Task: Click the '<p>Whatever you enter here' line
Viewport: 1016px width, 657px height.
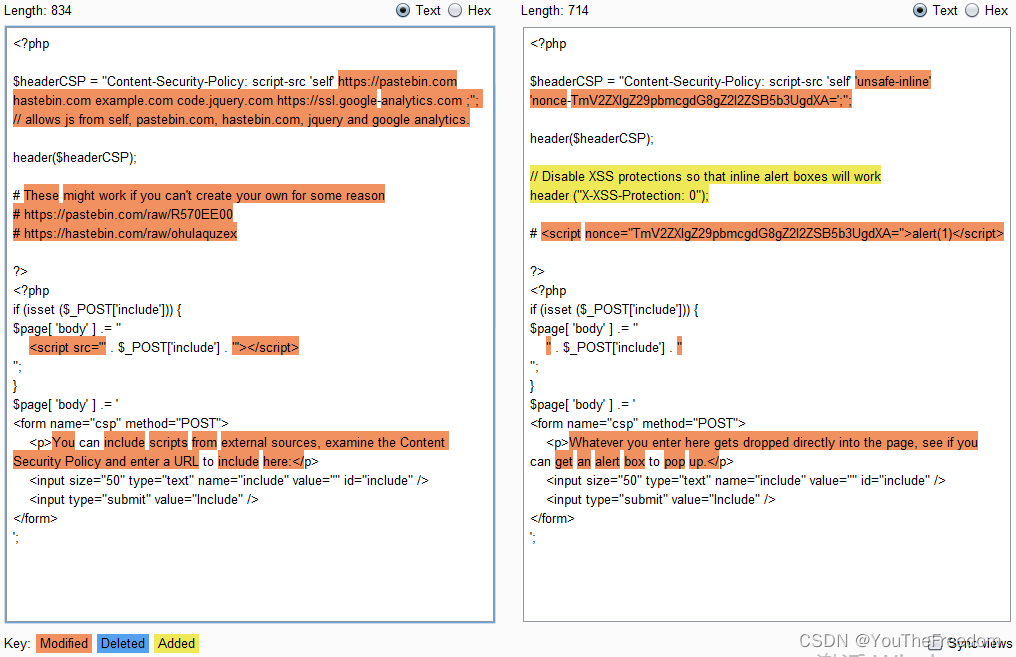Action: [x=762, y=443]
